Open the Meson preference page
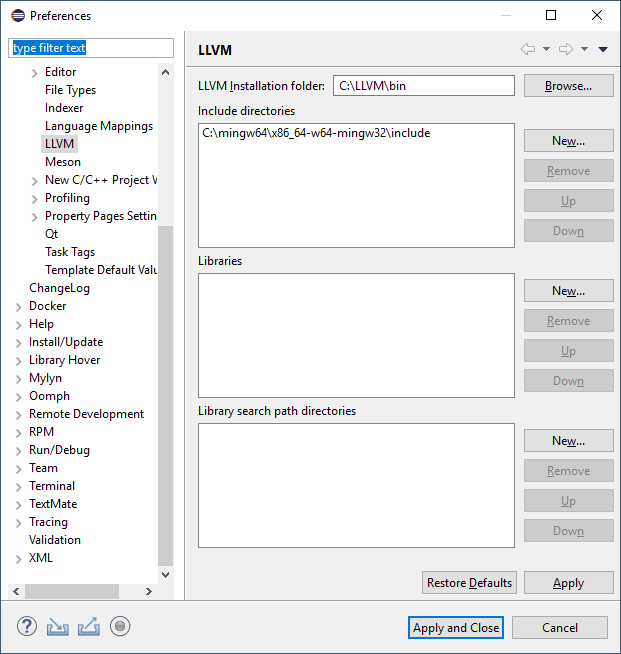 (63, 161)
